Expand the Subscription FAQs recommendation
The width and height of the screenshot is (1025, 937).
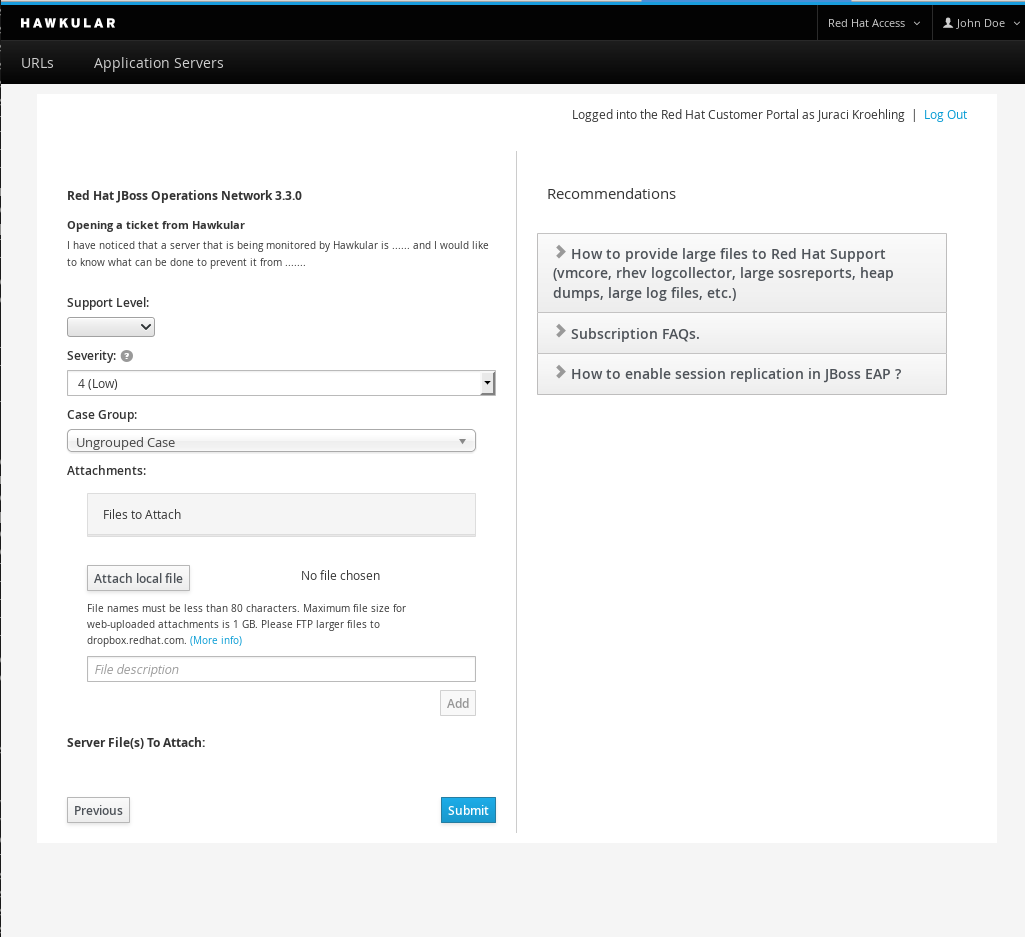(741, 333)
